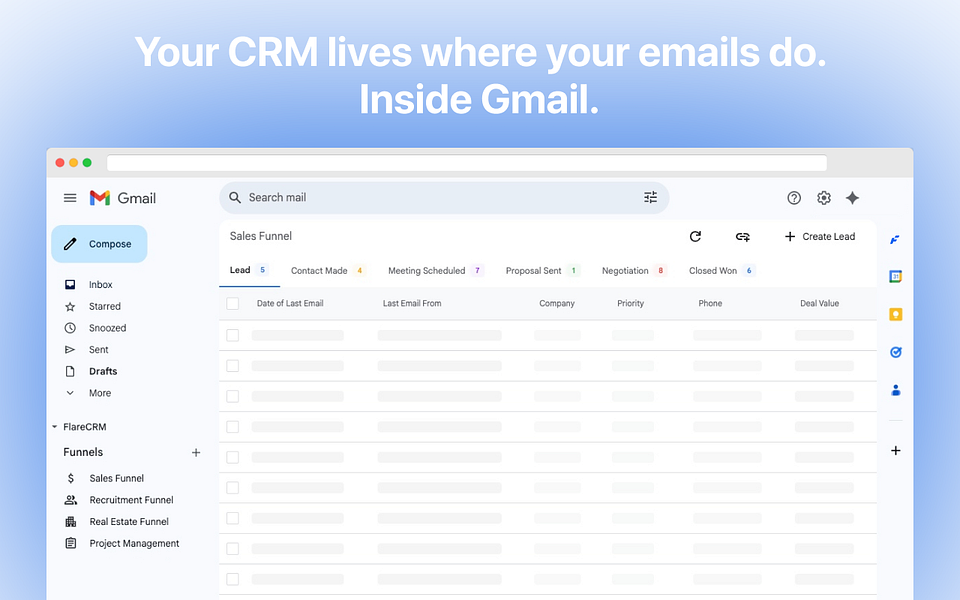Switch to the Lead stage tab

(249, 271)
